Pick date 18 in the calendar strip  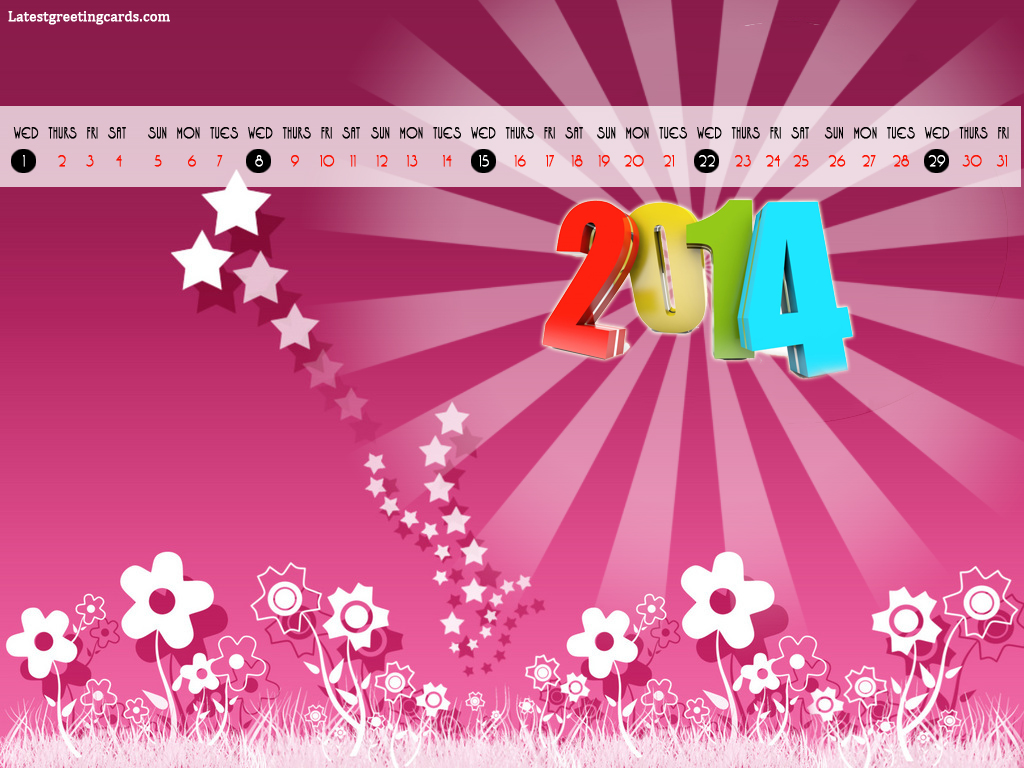[x=577, y=161]
